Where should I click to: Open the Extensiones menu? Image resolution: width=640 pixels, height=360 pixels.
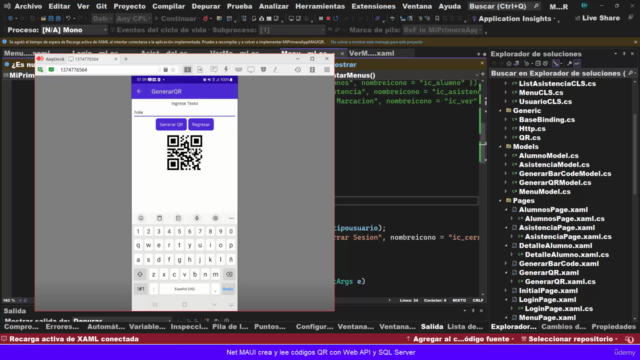[373, 7]
